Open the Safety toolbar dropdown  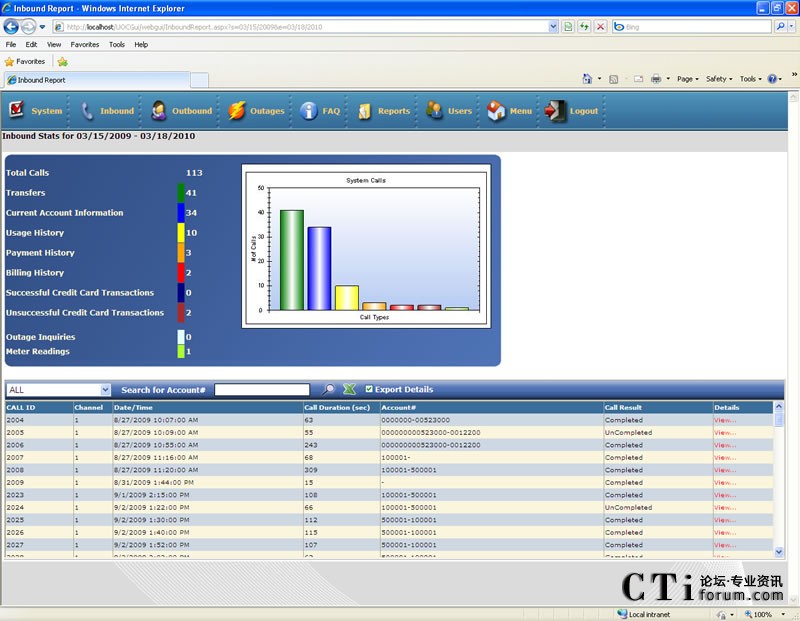coord(719,79)
